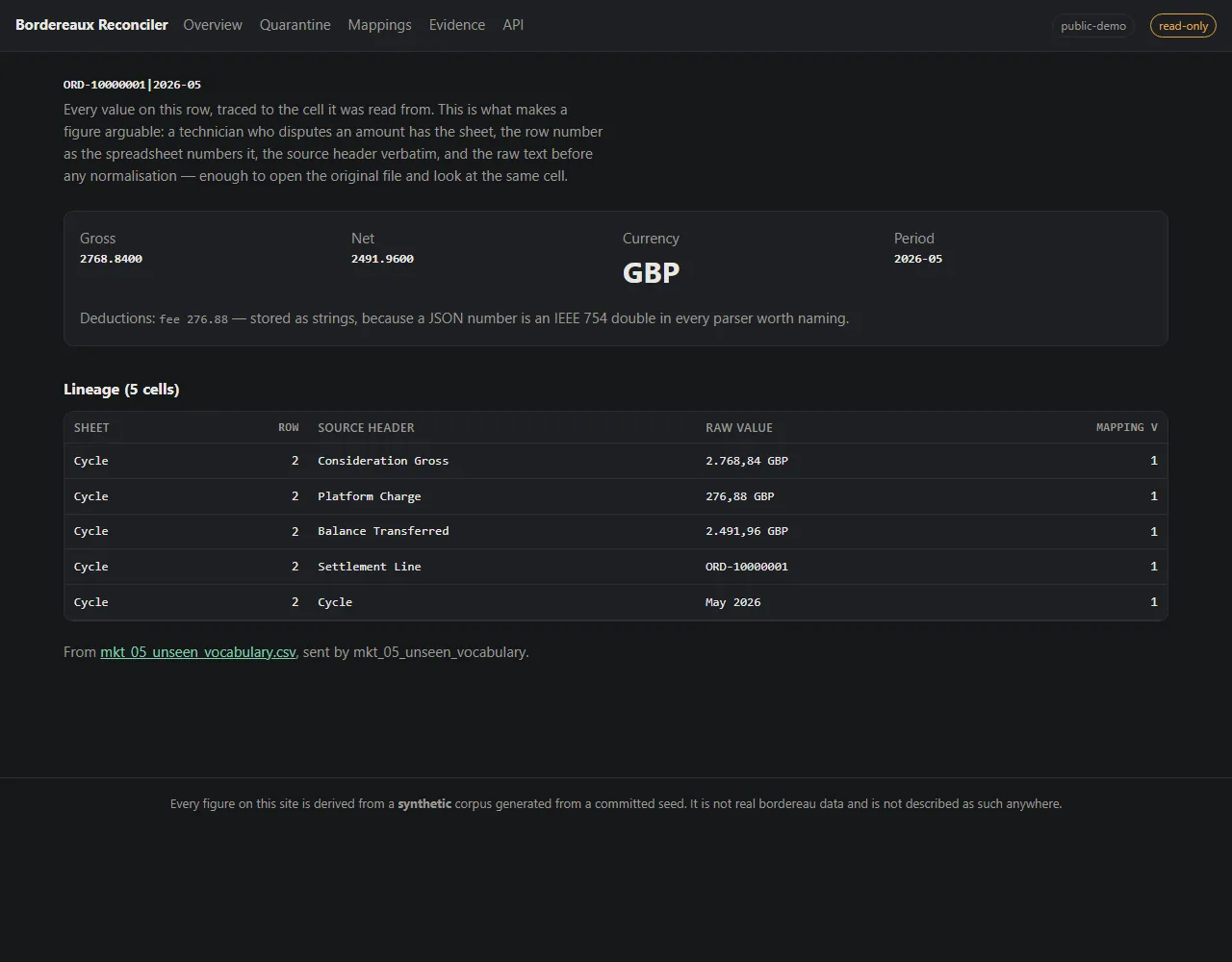Open the mkt_05_unseen_vocabulary.csv file link
Image resolution: width=1232 pixels, height=962 pixels.
198,652
